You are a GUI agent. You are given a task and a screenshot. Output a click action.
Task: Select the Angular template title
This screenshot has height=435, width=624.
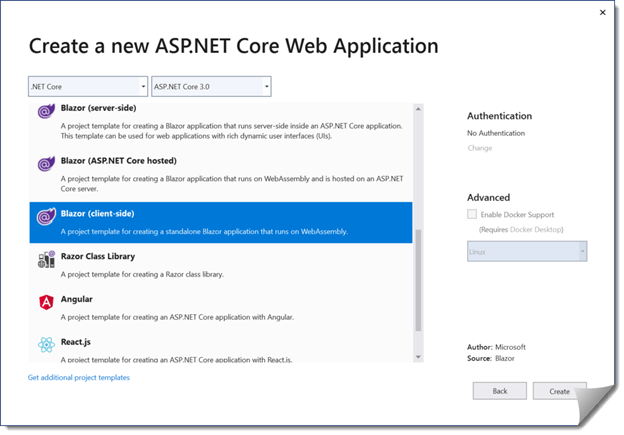(76, 299)
